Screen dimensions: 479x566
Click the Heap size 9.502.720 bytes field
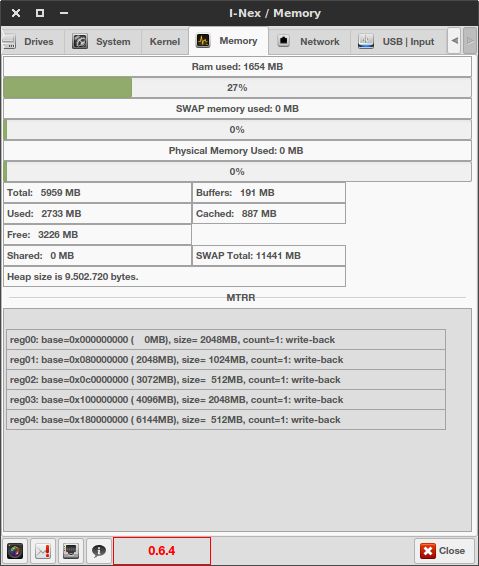pos(174,277)
